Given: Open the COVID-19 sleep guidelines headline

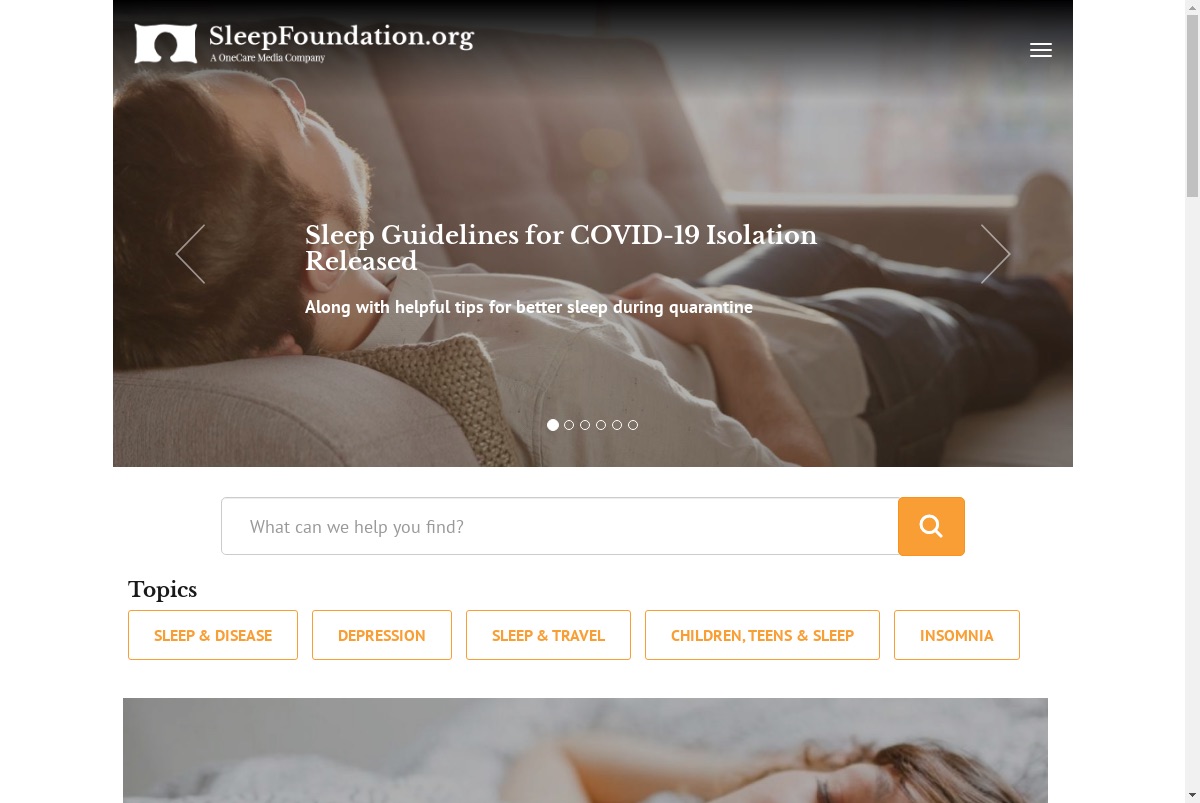Looking at the screenshot, I should tap(561, 248).
